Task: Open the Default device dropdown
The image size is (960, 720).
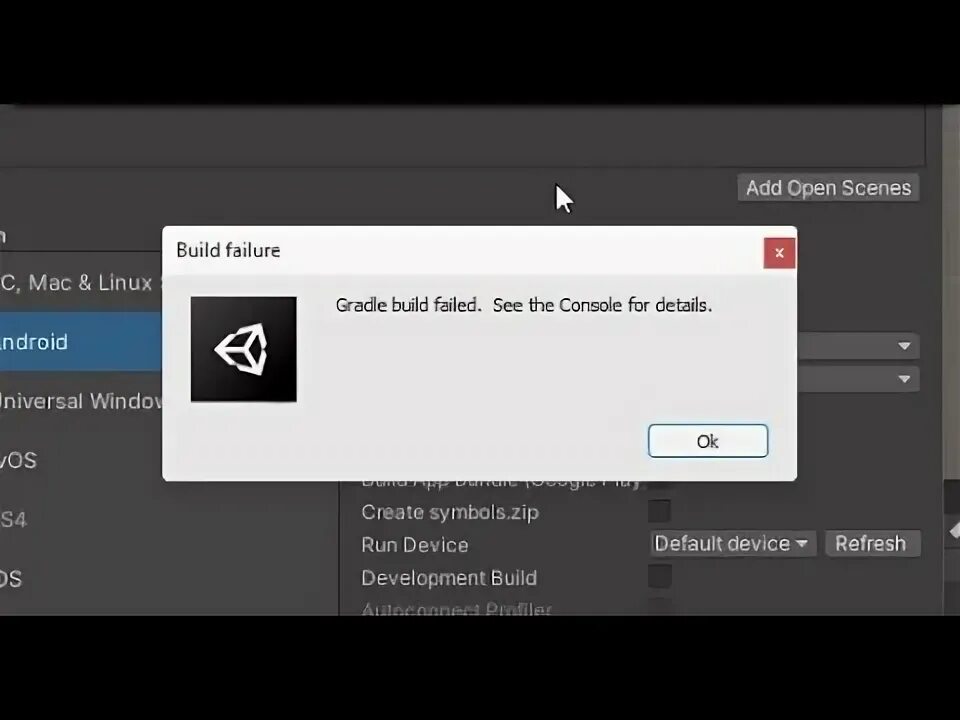Action: [x=732, y=544]
